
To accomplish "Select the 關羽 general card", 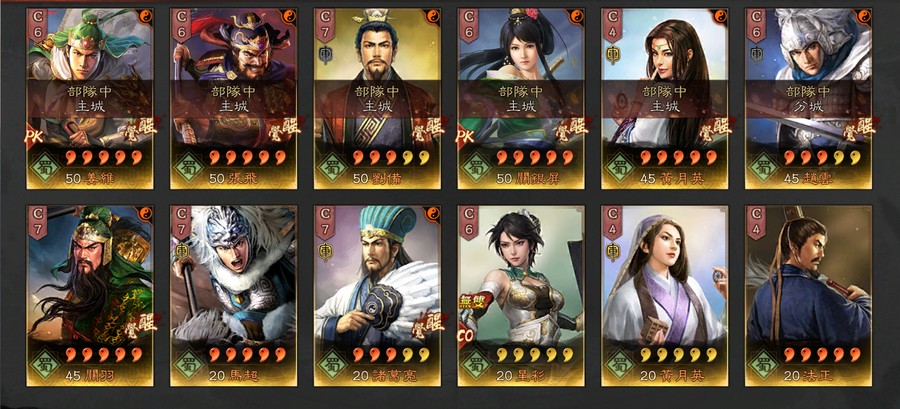I will coord(90,295).
